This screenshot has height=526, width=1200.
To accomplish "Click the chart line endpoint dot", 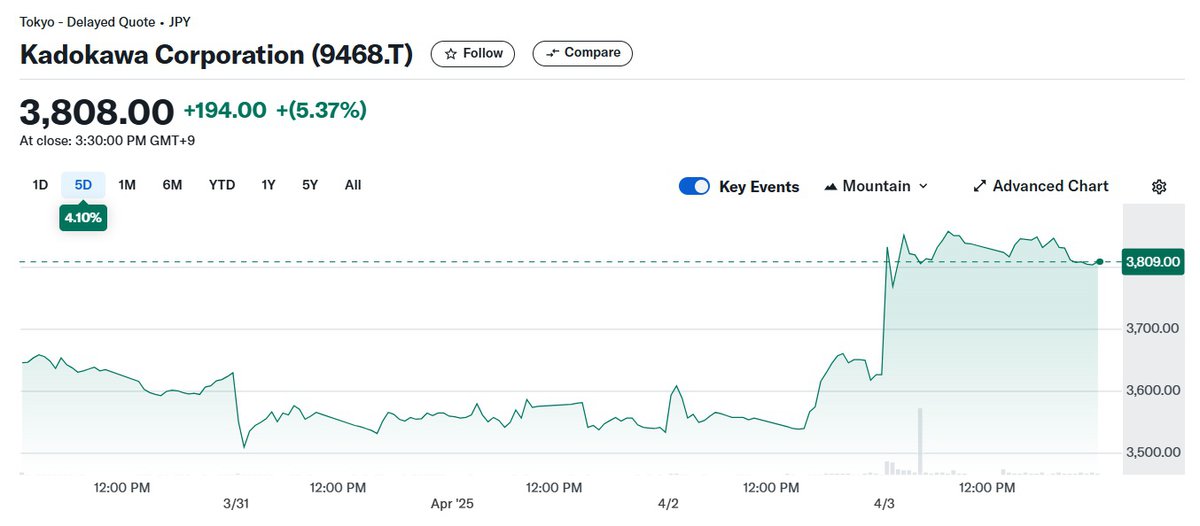I will (1099, 262).
